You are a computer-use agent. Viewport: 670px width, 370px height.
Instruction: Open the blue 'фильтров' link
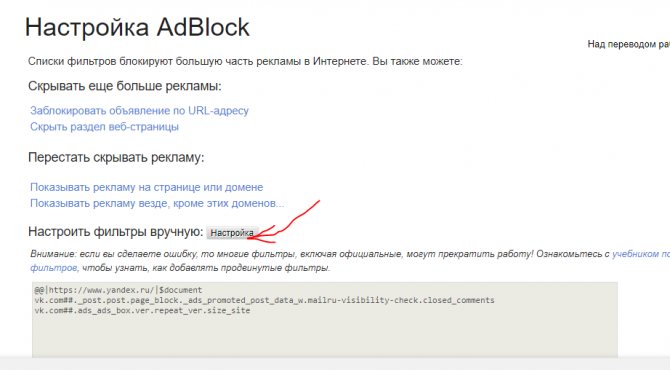54,268
